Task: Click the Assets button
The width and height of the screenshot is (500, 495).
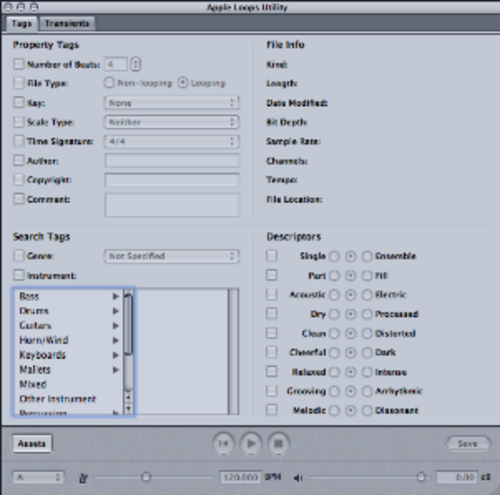Action: point(32,444)
